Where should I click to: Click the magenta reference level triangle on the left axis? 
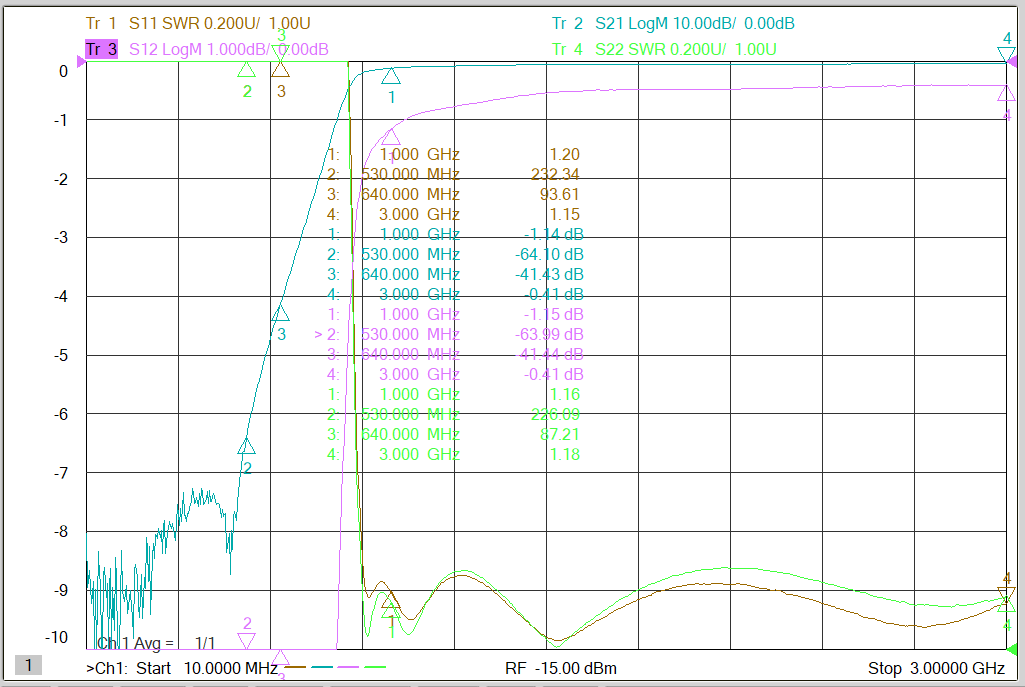[81, 61]
